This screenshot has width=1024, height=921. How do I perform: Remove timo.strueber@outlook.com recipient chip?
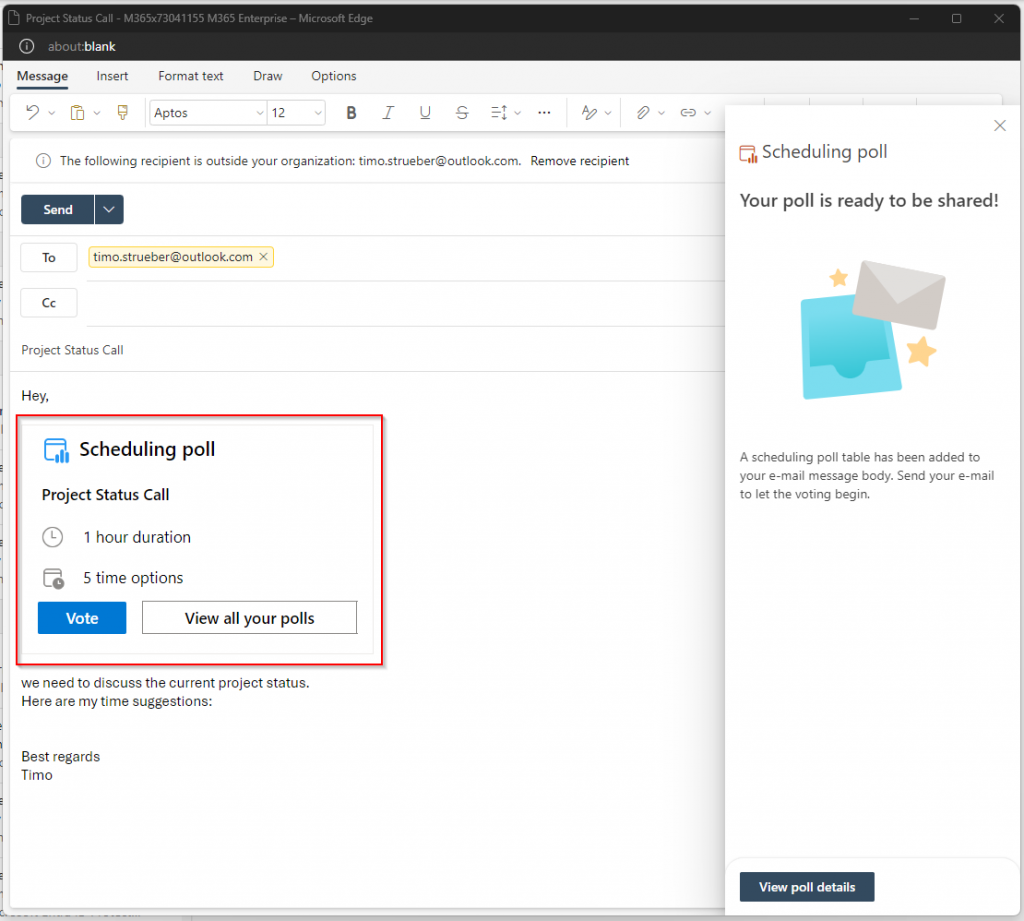263,257
